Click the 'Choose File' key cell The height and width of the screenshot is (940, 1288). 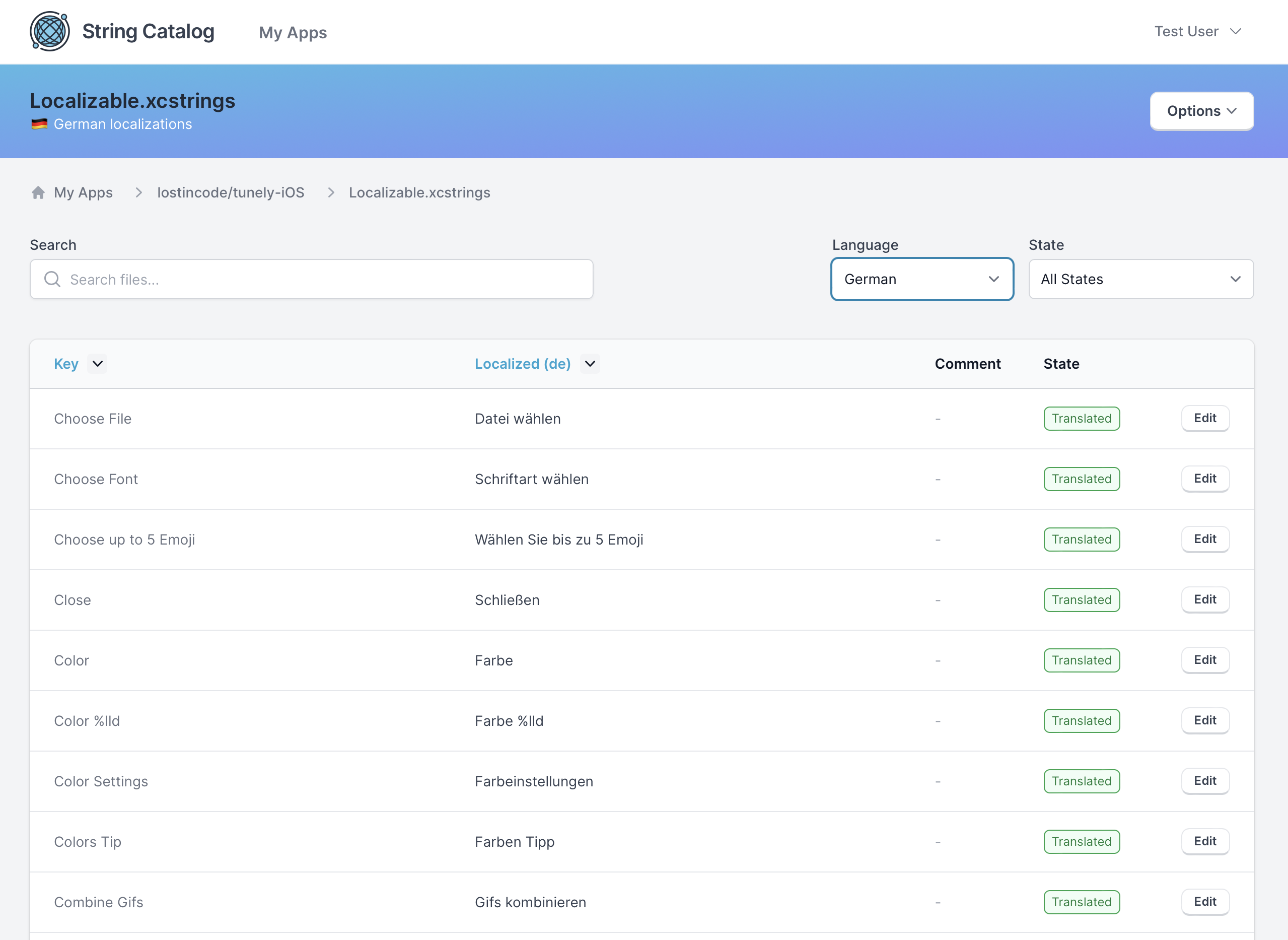click(93, 419)
